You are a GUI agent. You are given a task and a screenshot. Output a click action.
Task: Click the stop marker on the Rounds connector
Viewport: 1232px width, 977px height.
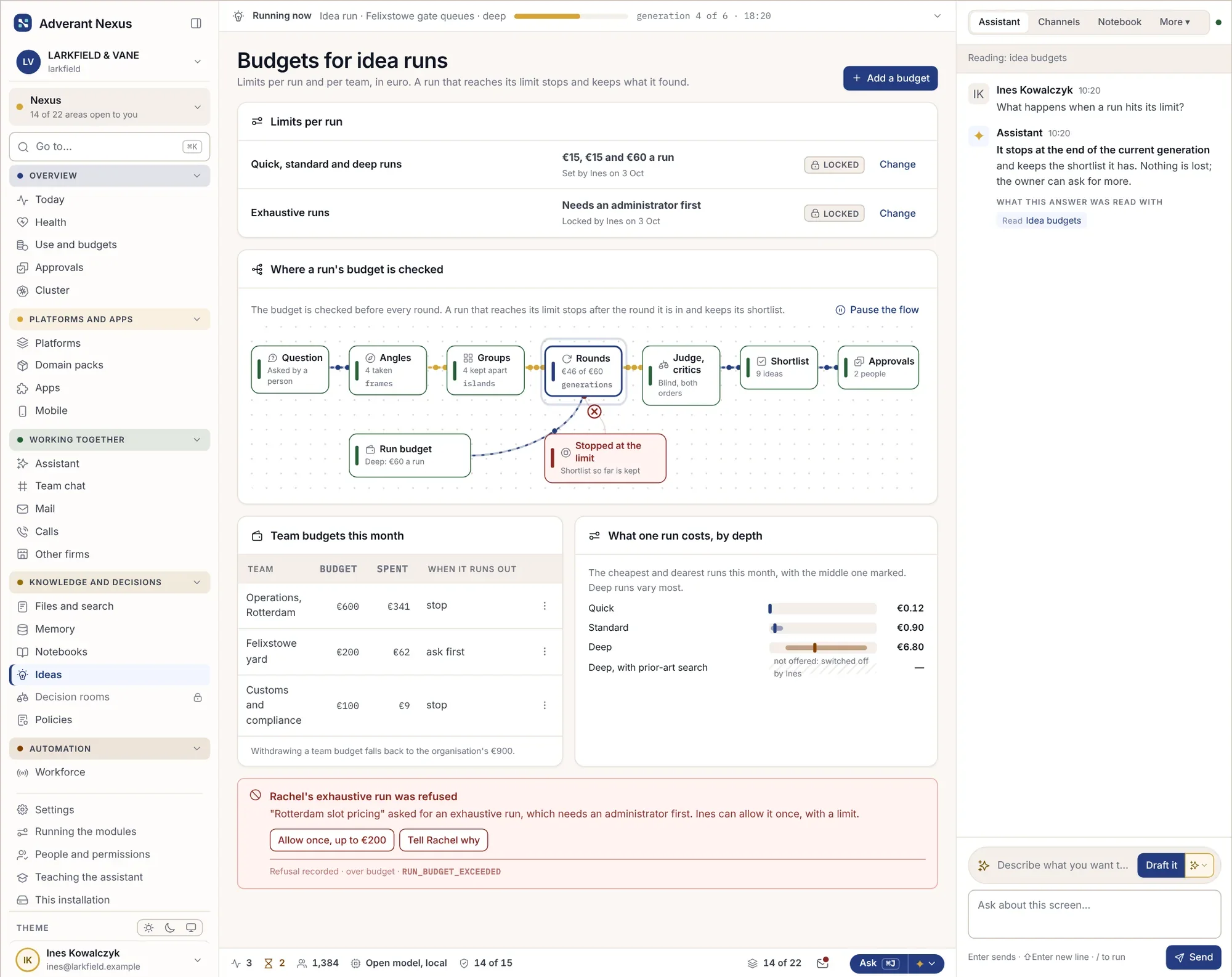[594, 411]
